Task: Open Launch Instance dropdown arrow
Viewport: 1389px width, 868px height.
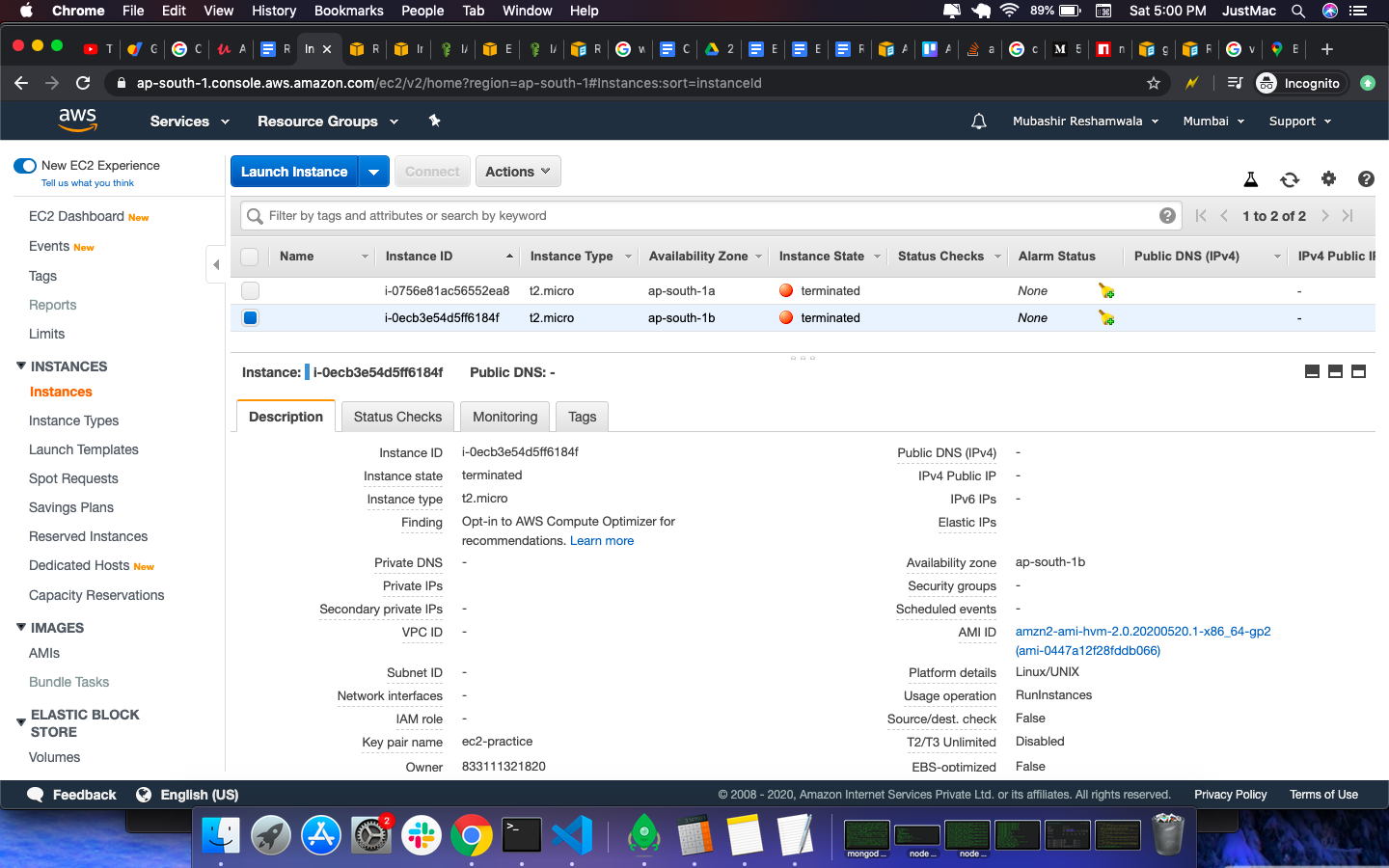Action: [x=373, y=172]
